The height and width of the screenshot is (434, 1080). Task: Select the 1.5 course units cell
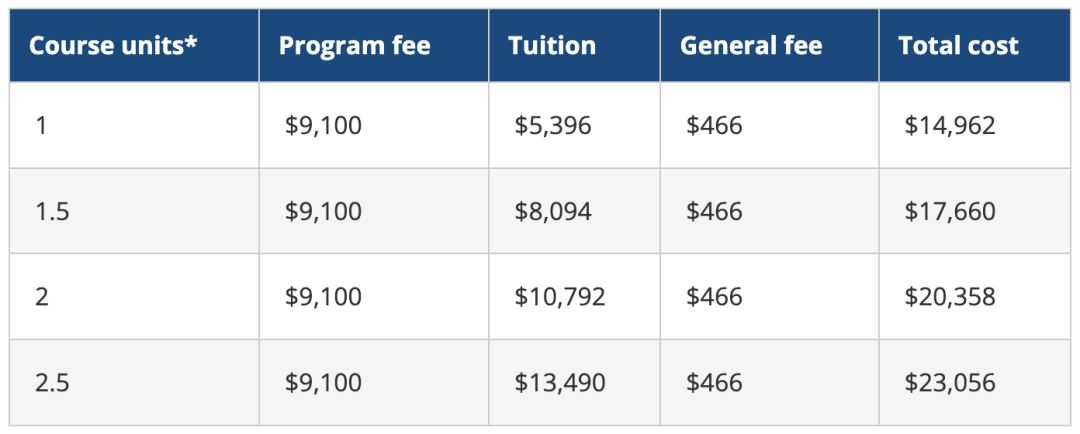click(x=134, y=211)
